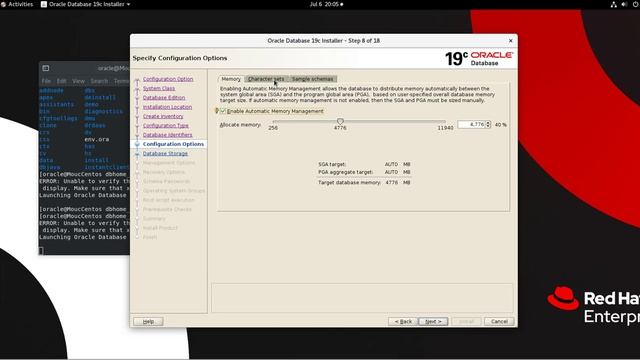This screenshot has height=360, width=640.
Task: Click env.ora in the terminal listing
Action: (97, 139)
